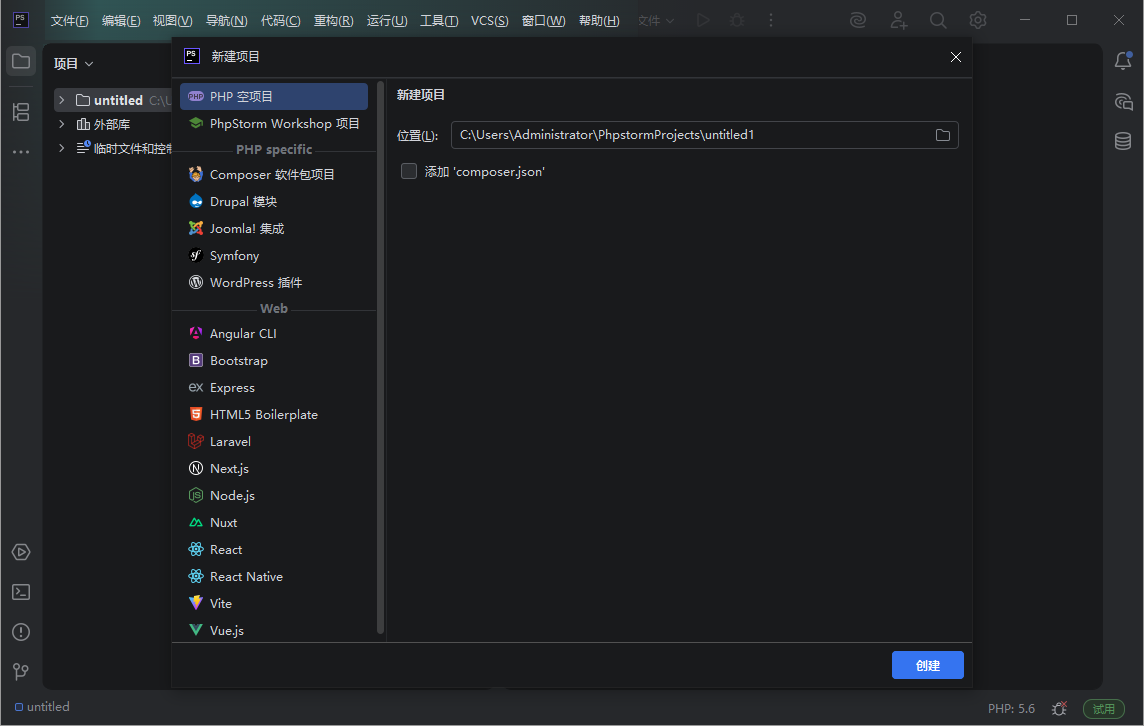
Task: Open the 视图 menu
Action: (174, 20)
